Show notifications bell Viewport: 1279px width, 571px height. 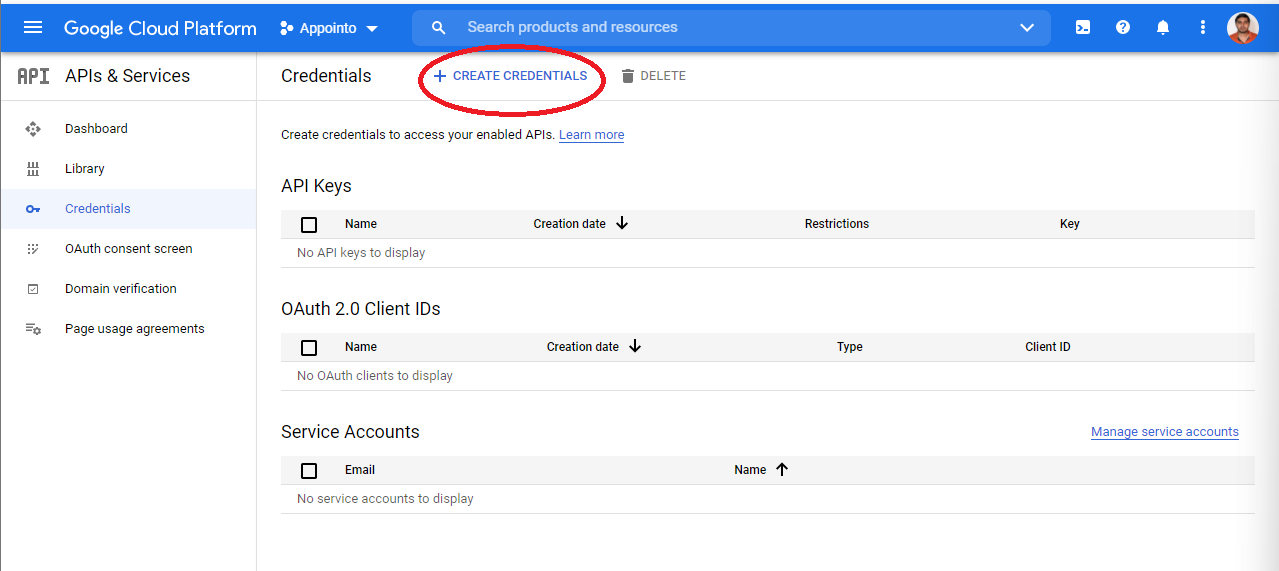point(1163,28)
